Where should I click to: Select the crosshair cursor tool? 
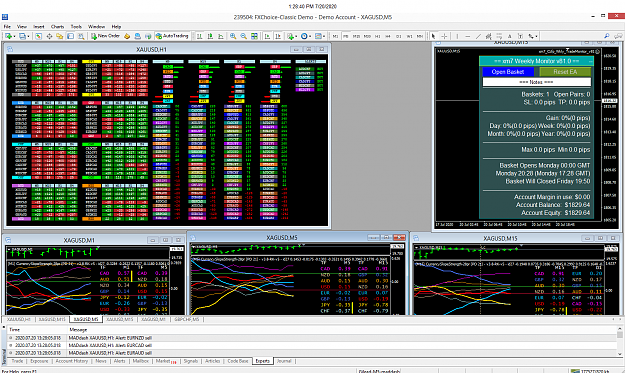[444, 36]
